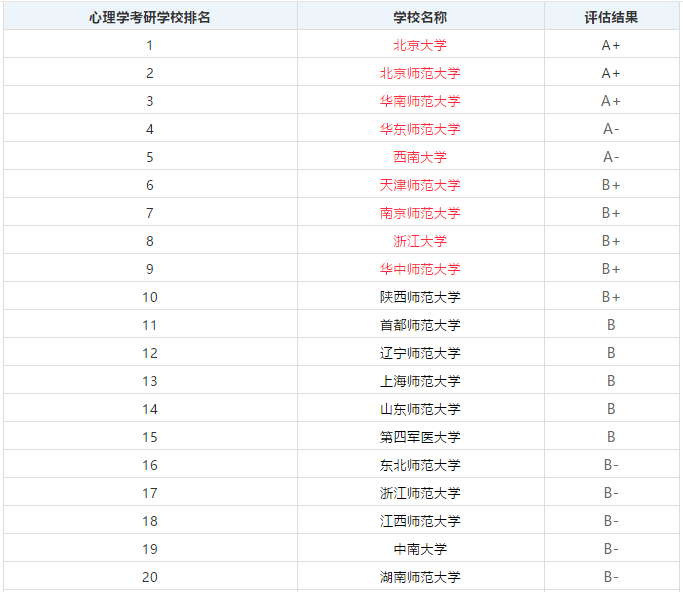
Task: Click the B+ grade for 天津师范大学
Action: (x=611, y=185)
